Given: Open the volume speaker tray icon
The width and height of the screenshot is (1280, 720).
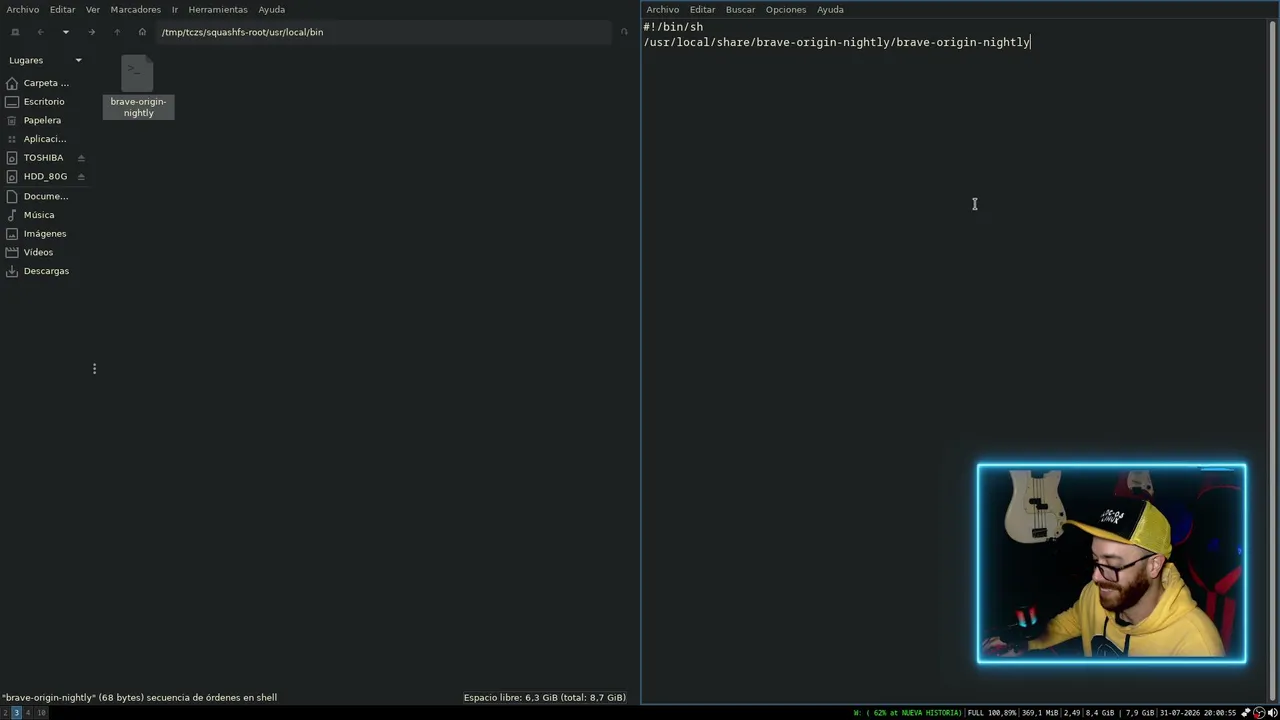Looking at the screenshot, I should click(x=1272, y=713).
